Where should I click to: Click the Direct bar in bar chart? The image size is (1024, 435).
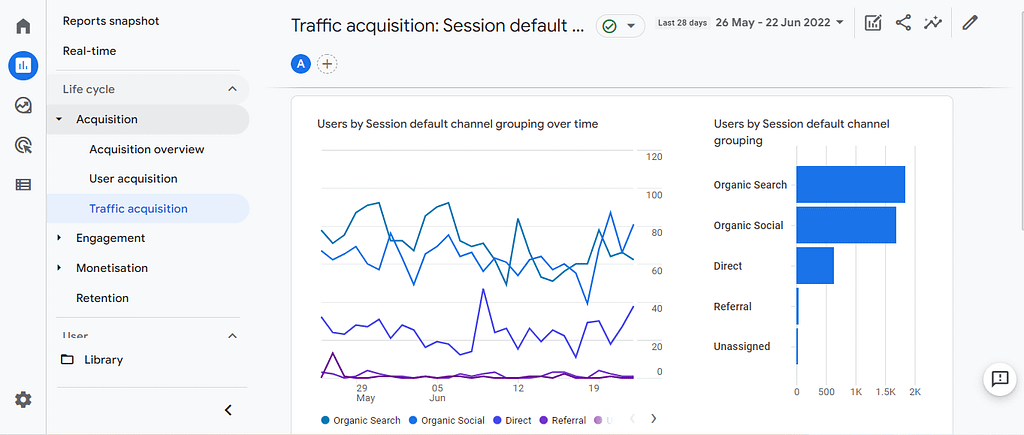click(815, 266)
